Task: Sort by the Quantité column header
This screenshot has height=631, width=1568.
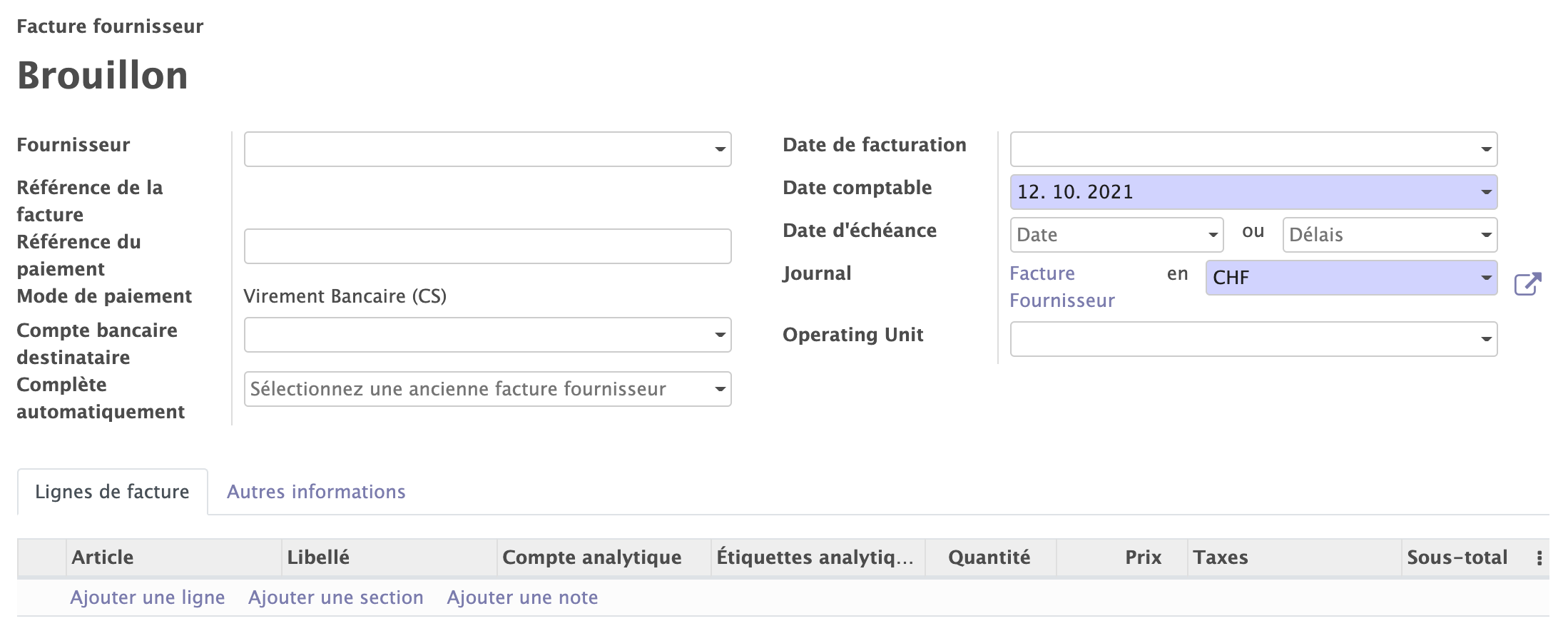Action: (x=989, y=557)
